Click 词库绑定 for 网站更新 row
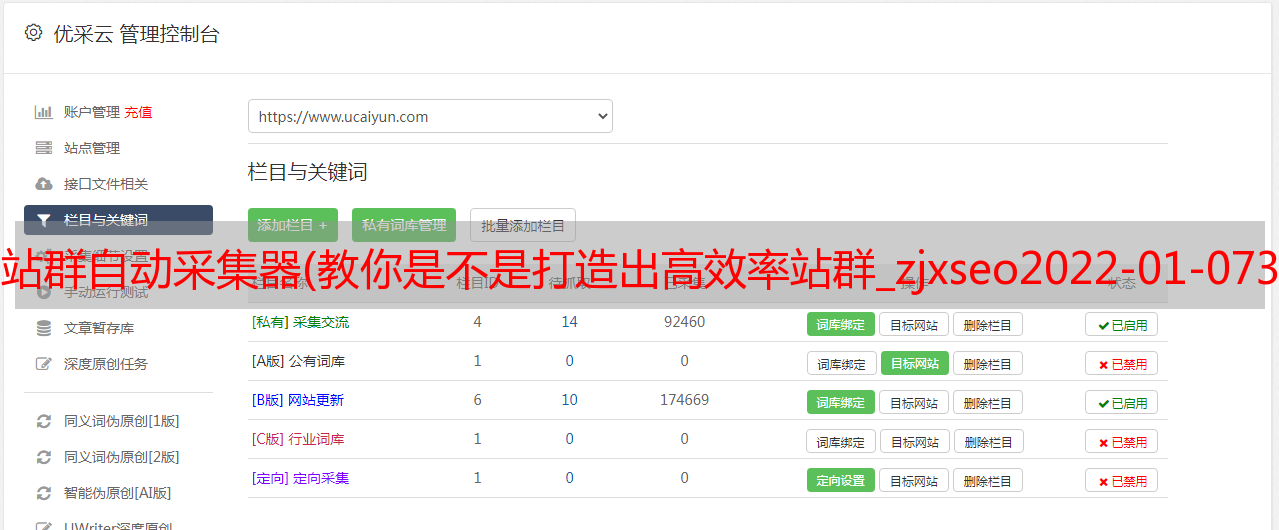The width and height of the screenshot is (1279, 530). click(x=841, y=402)
